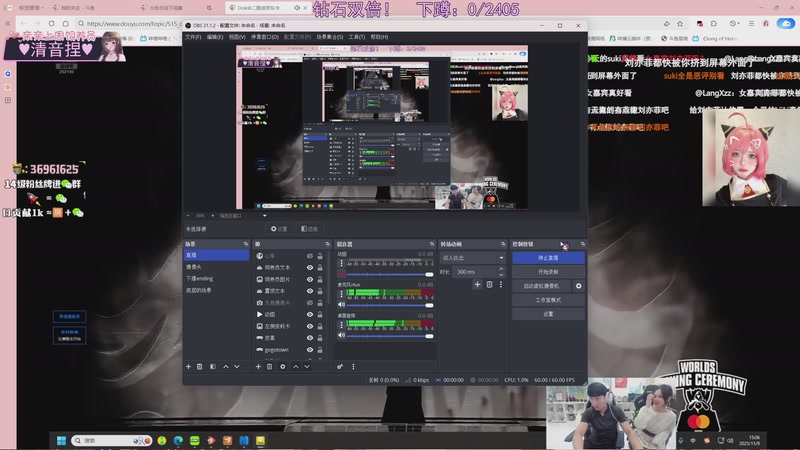
Task: Toggle lock on gogotown source
Action: pyautogui.click(x=320, y=349)
